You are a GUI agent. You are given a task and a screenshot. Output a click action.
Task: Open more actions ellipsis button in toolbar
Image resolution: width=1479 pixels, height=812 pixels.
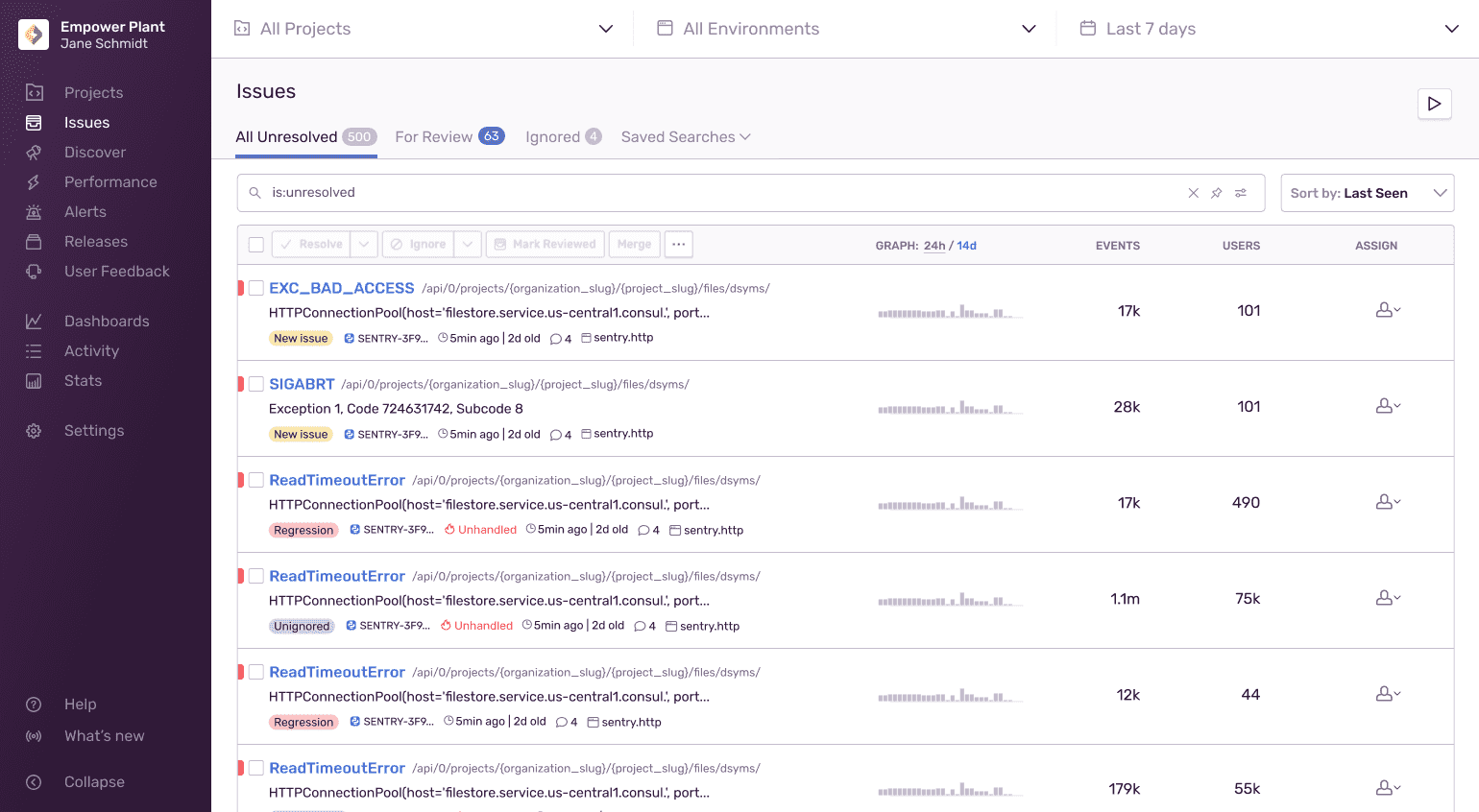click(678, 245)
